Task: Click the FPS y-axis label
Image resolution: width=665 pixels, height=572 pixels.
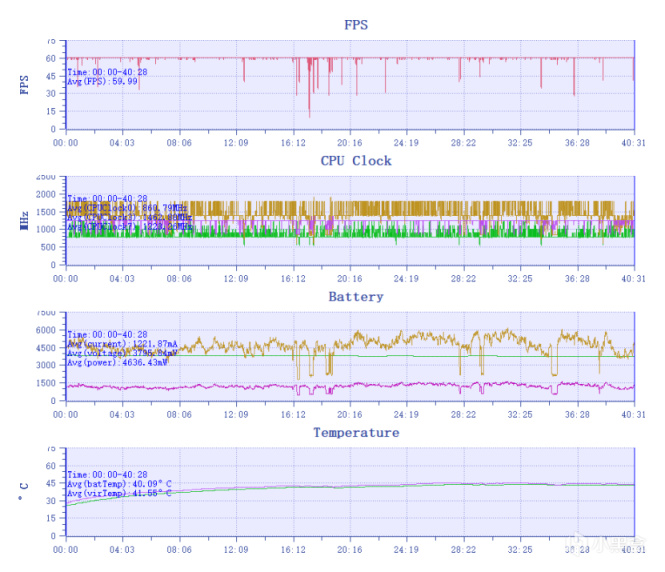Action: coord(24,85)
